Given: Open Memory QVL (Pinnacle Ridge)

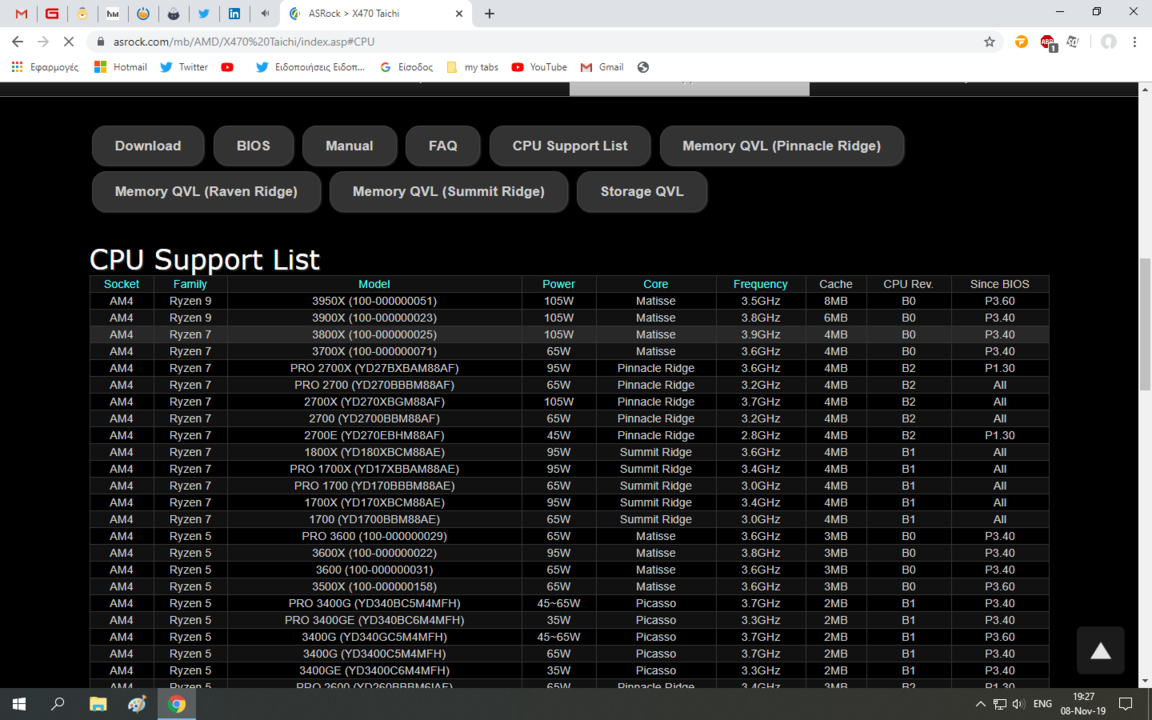Looking at the screenshot, I should click(x=782, y=145).
